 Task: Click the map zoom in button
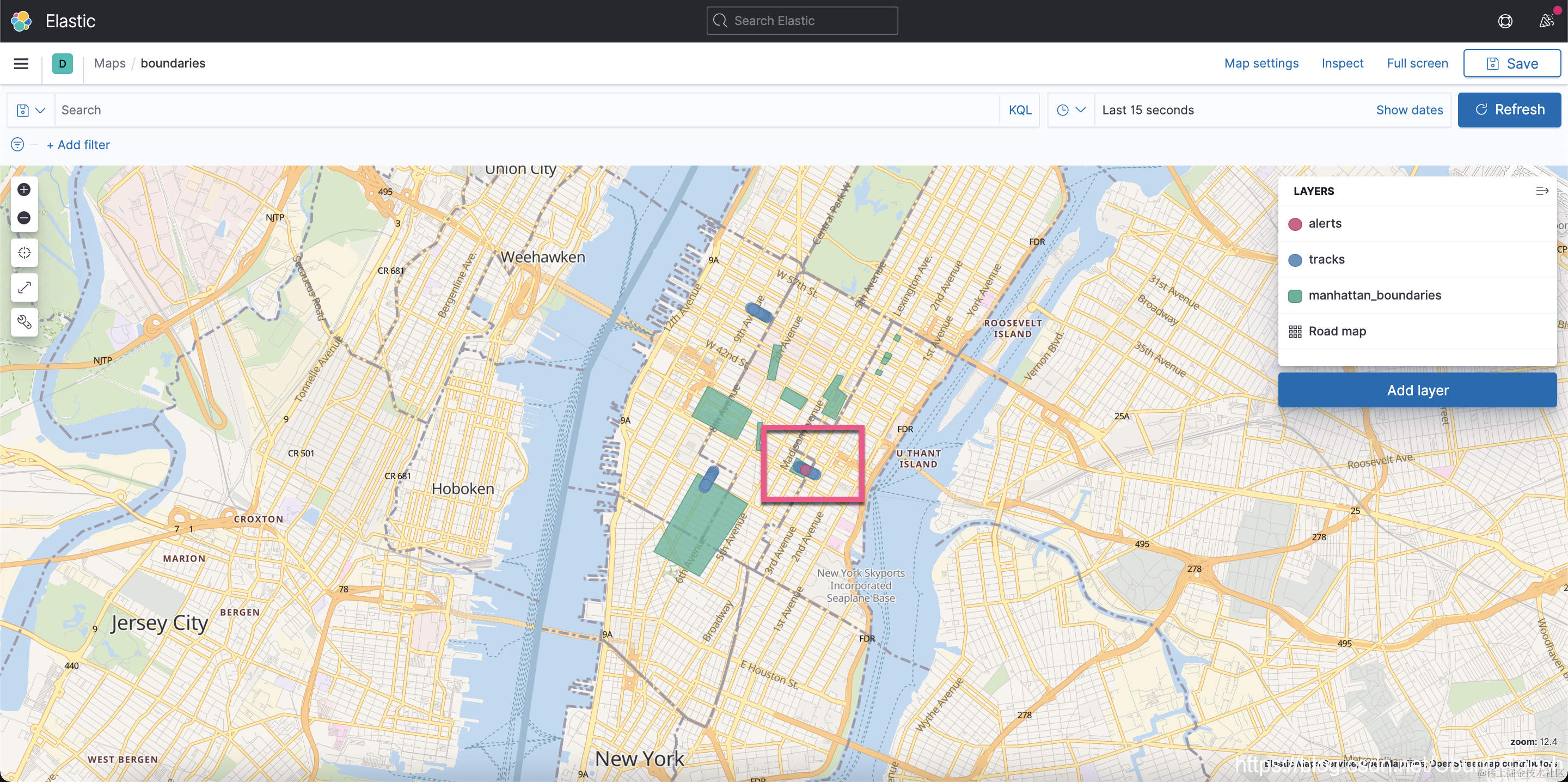24,190
